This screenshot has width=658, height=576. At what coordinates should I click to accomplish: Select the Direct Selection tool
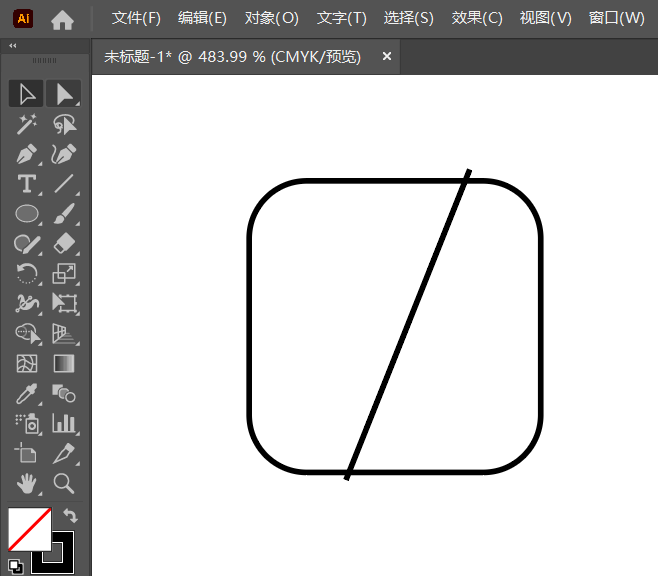pyautogui.click(x=63, y=94)
